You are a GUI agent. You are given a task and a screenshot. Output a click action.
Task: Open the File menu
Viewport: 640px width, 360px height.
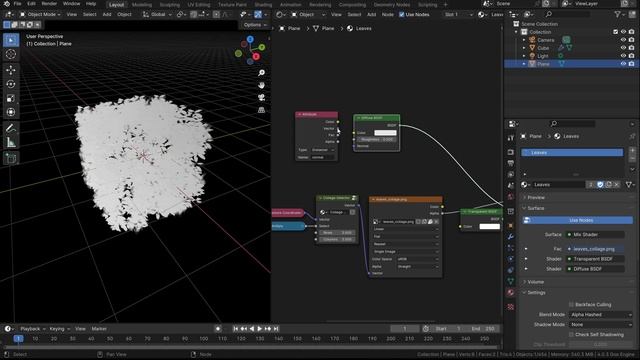pyautogui.click(x=17, y=4)
